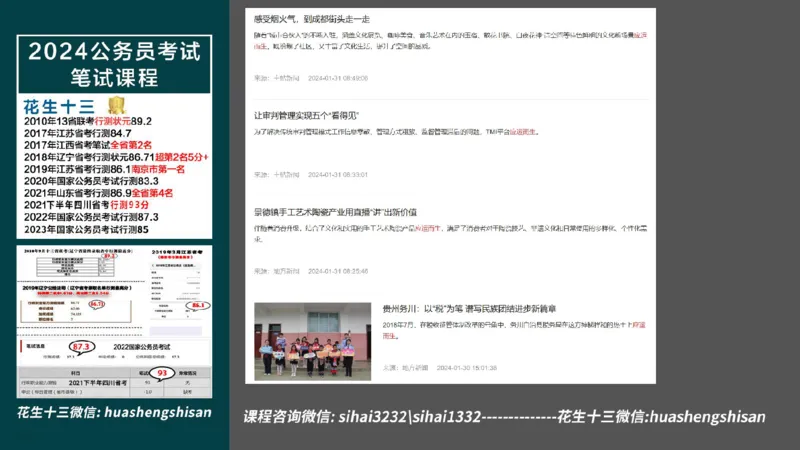Click the 花生十三 name heading
The width and height of the screenshot is (800, 450).
pyautogui.click(x=59, y=107)
